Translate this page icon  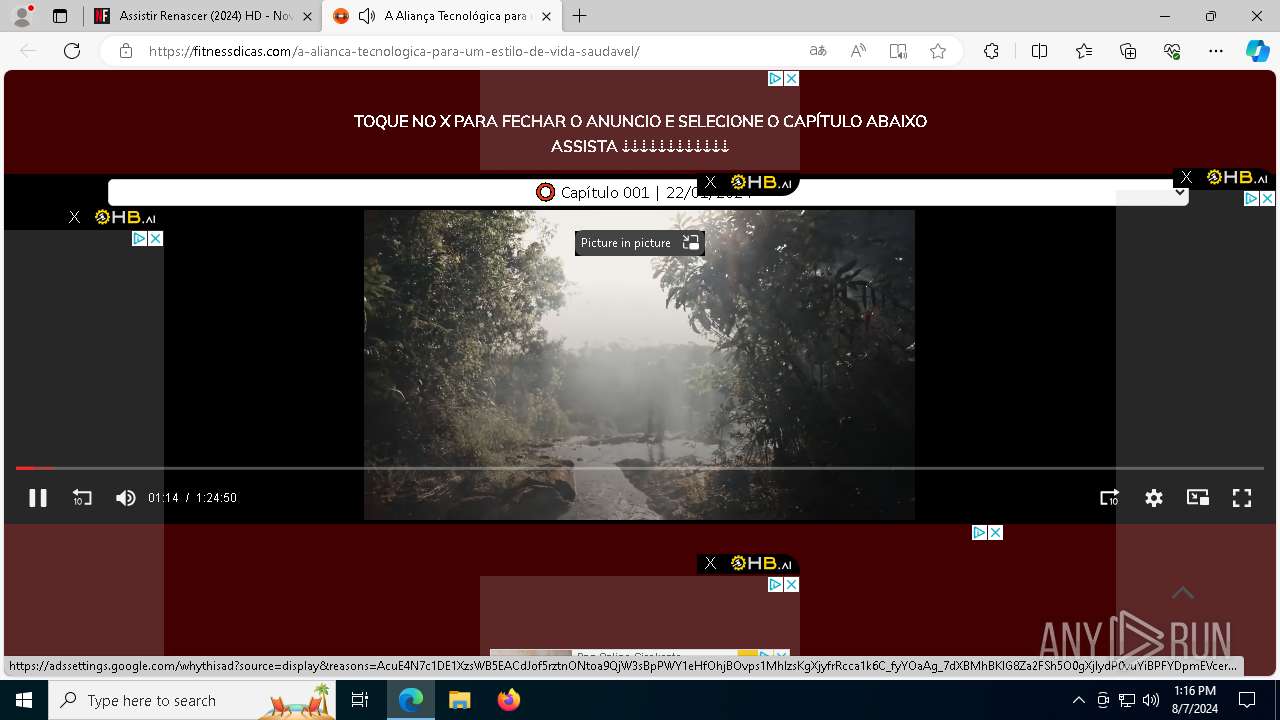818,51
